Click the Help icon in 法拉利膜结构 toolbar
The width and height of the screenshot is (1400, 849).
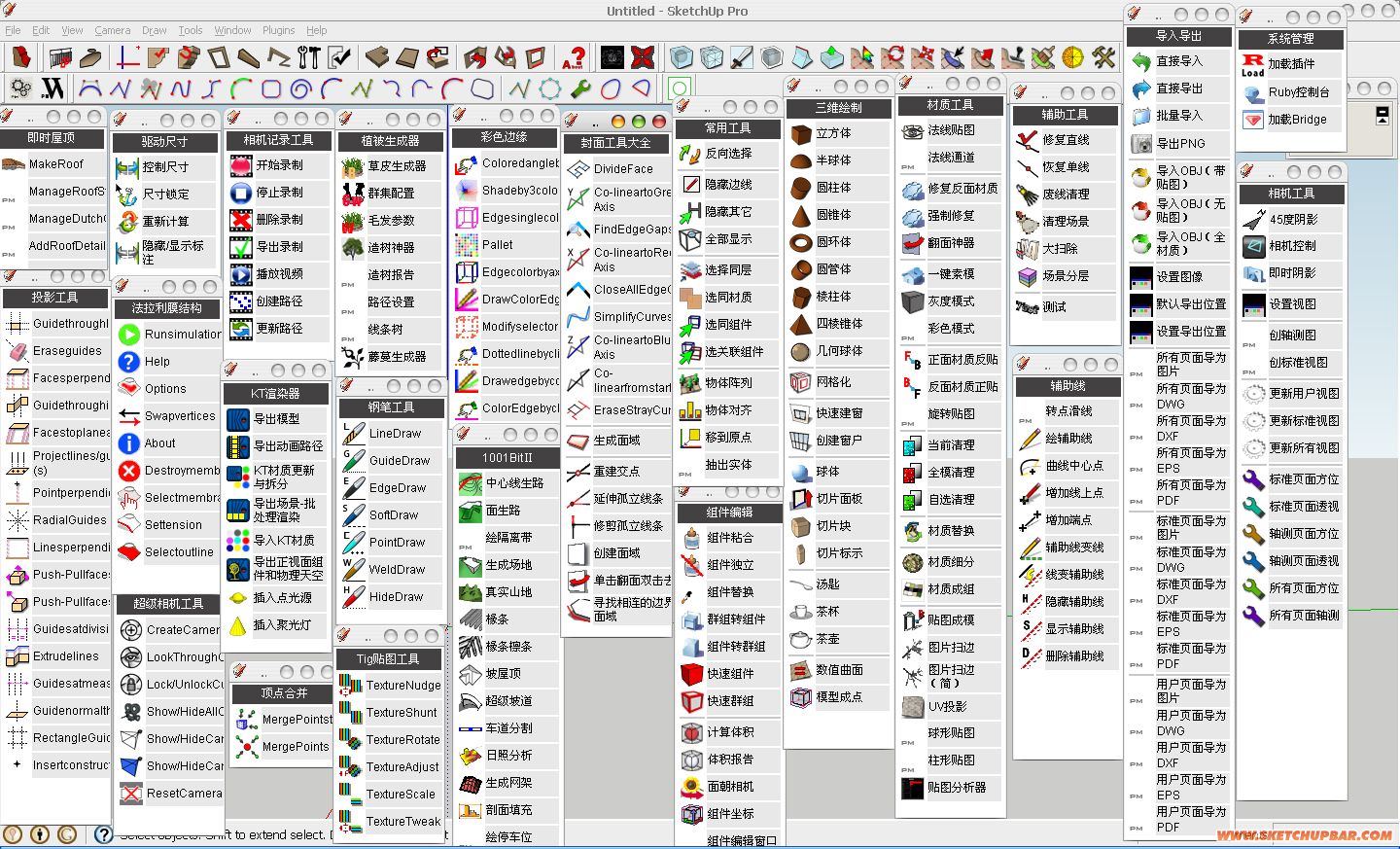pyautogui.click(x=129, y=362)
